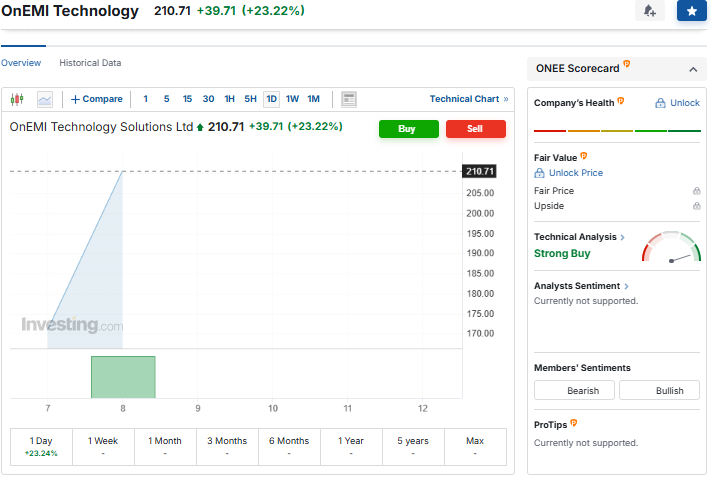Vote Bullish in Members' Sentiments
Viewport: 711px width, 481px height.
[x=659, y=390]
